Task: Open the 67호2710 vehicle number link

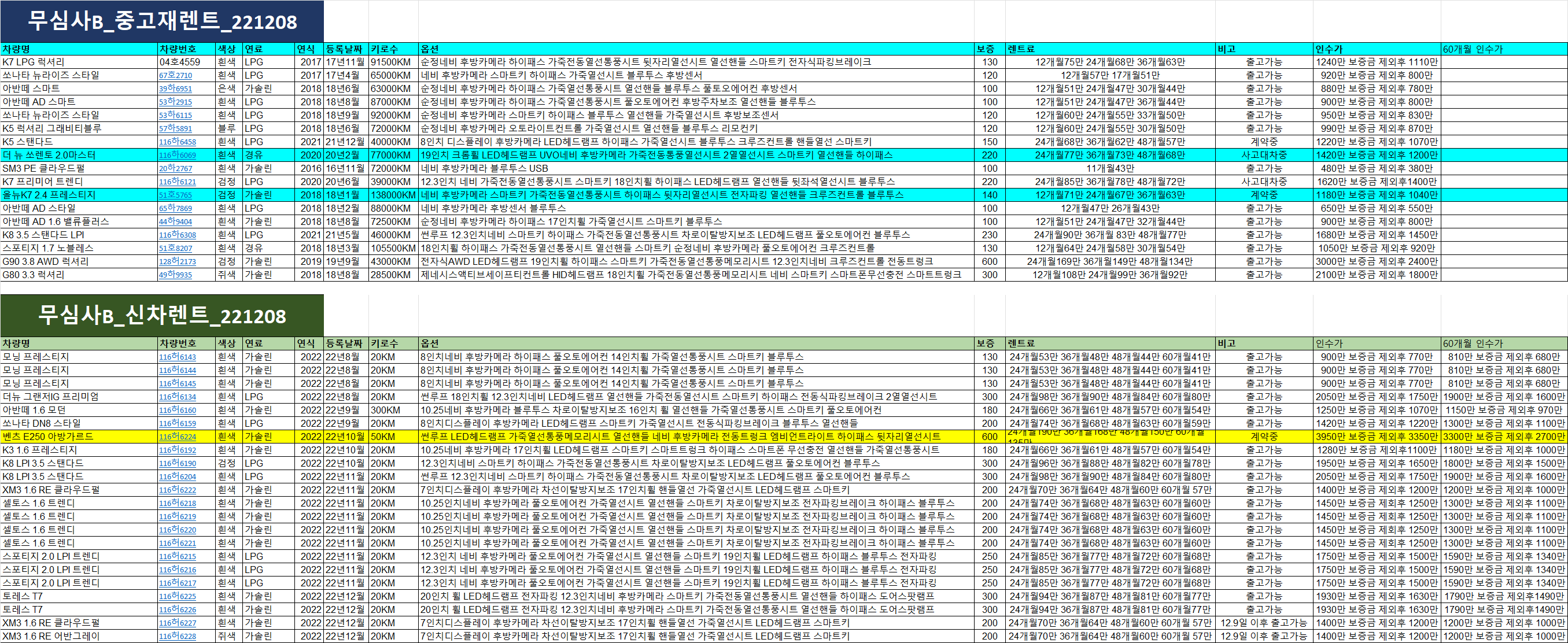Action: coord(175,75)
